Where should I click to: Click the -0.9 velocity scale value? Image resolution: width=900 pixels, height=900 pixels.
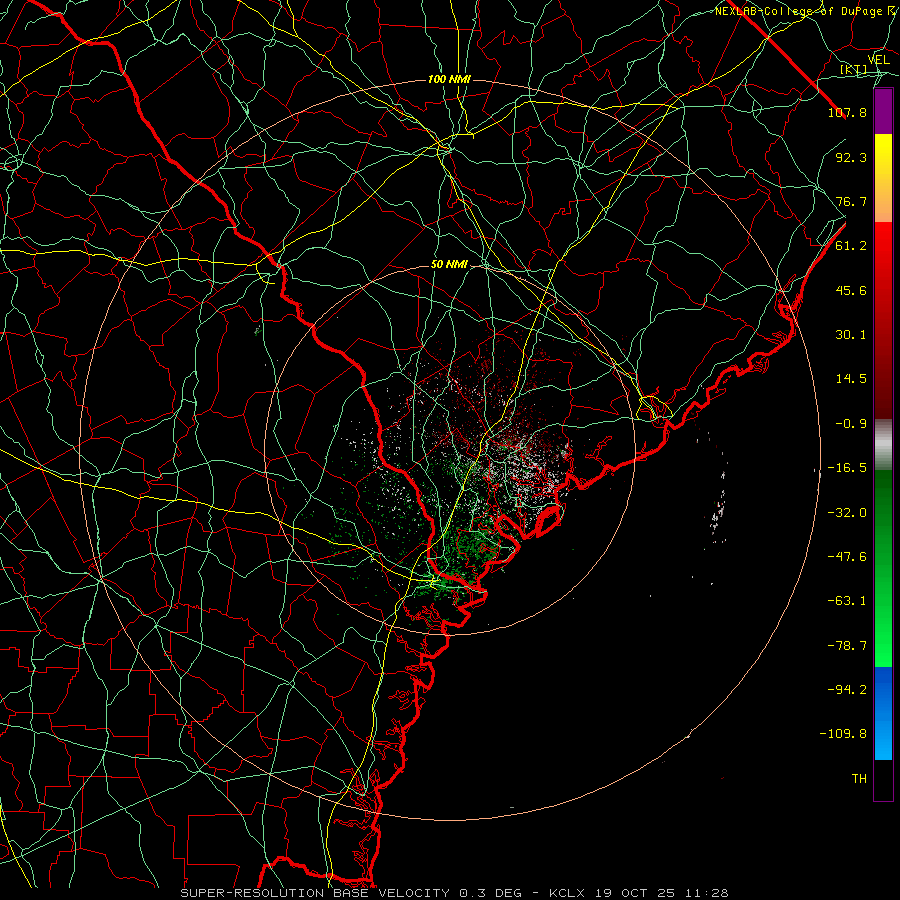(x=851, y=424)
